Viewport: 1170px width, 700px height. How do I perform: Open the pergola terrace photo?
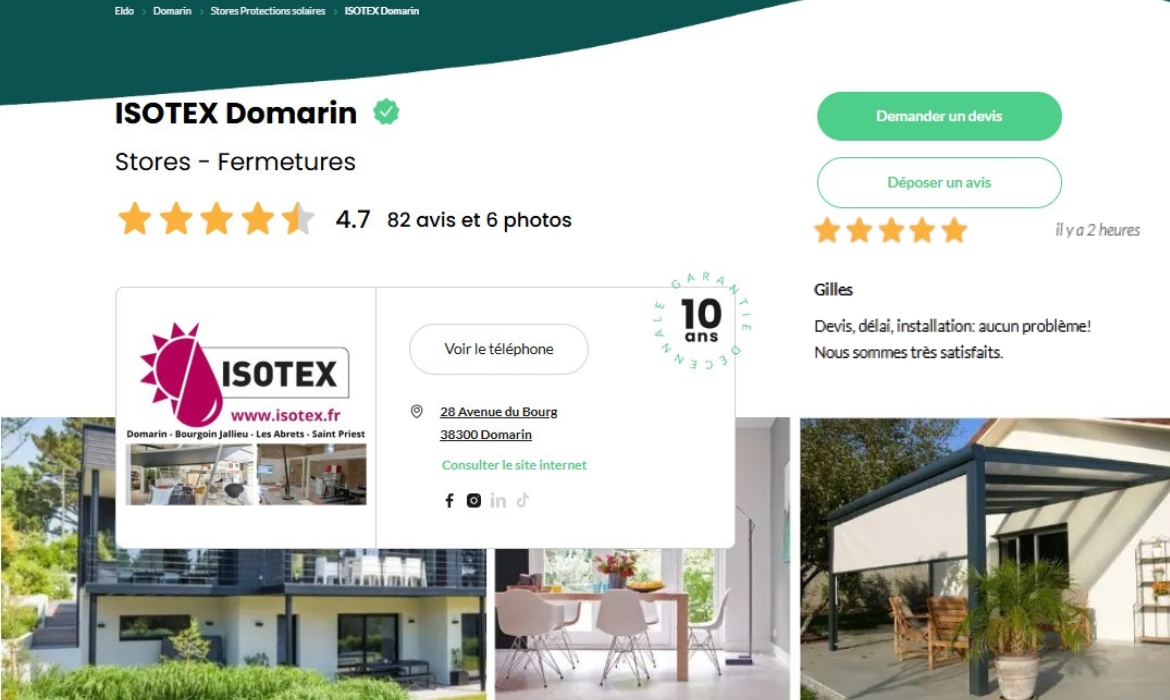[985, 558]
